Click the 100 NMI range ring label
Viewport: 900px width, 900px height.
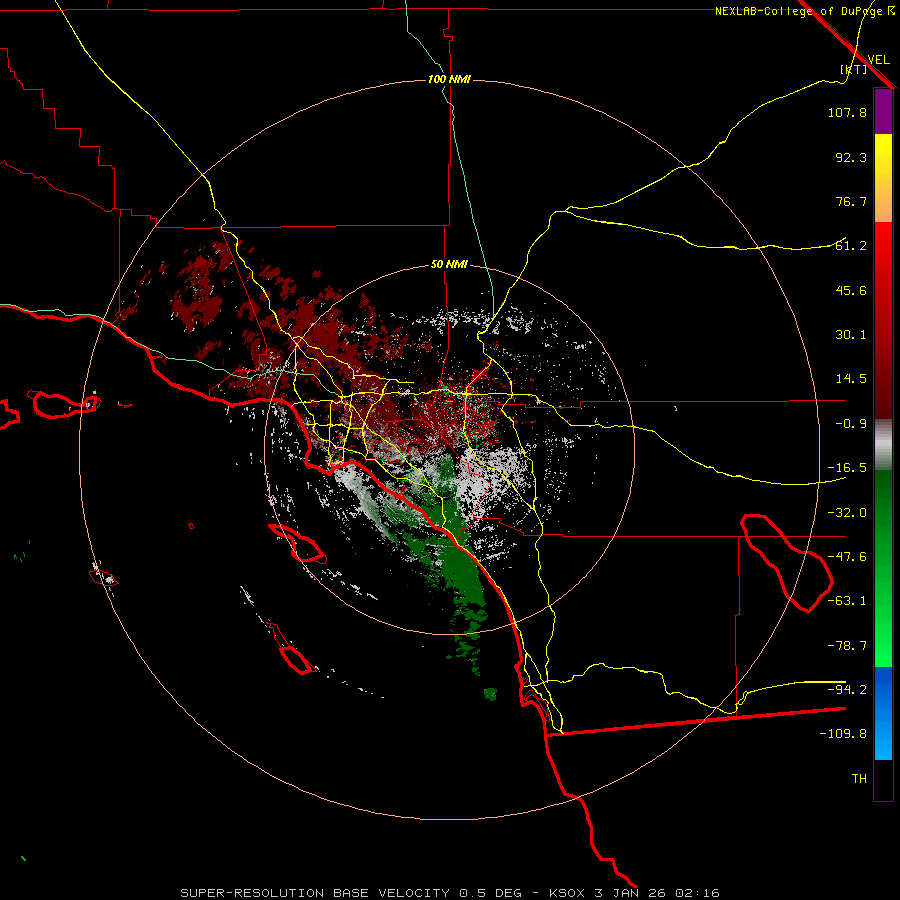click(x=449, y=79)
